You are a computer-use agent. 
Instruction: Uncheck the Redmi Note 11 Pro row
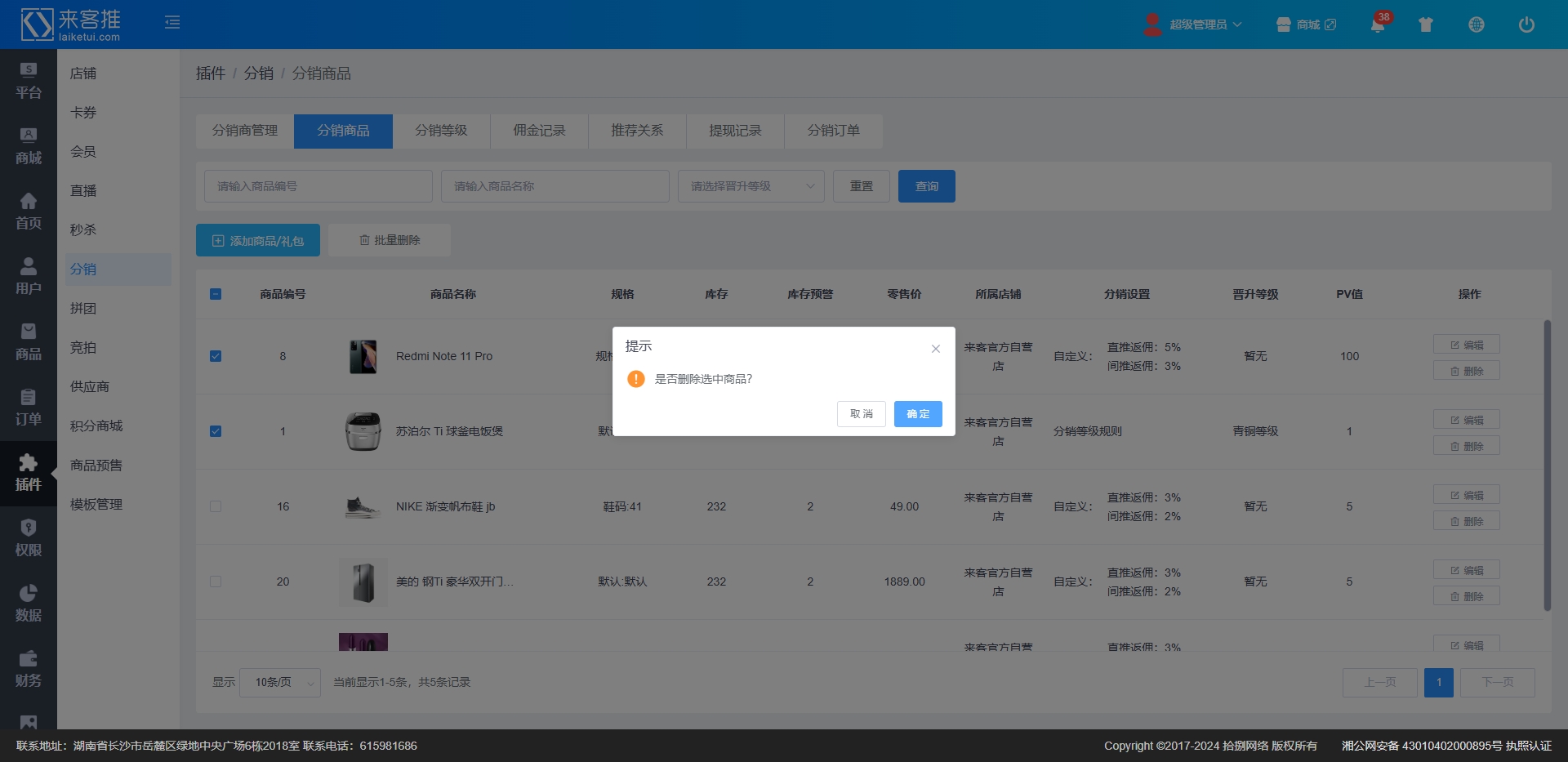click(216, 356)
